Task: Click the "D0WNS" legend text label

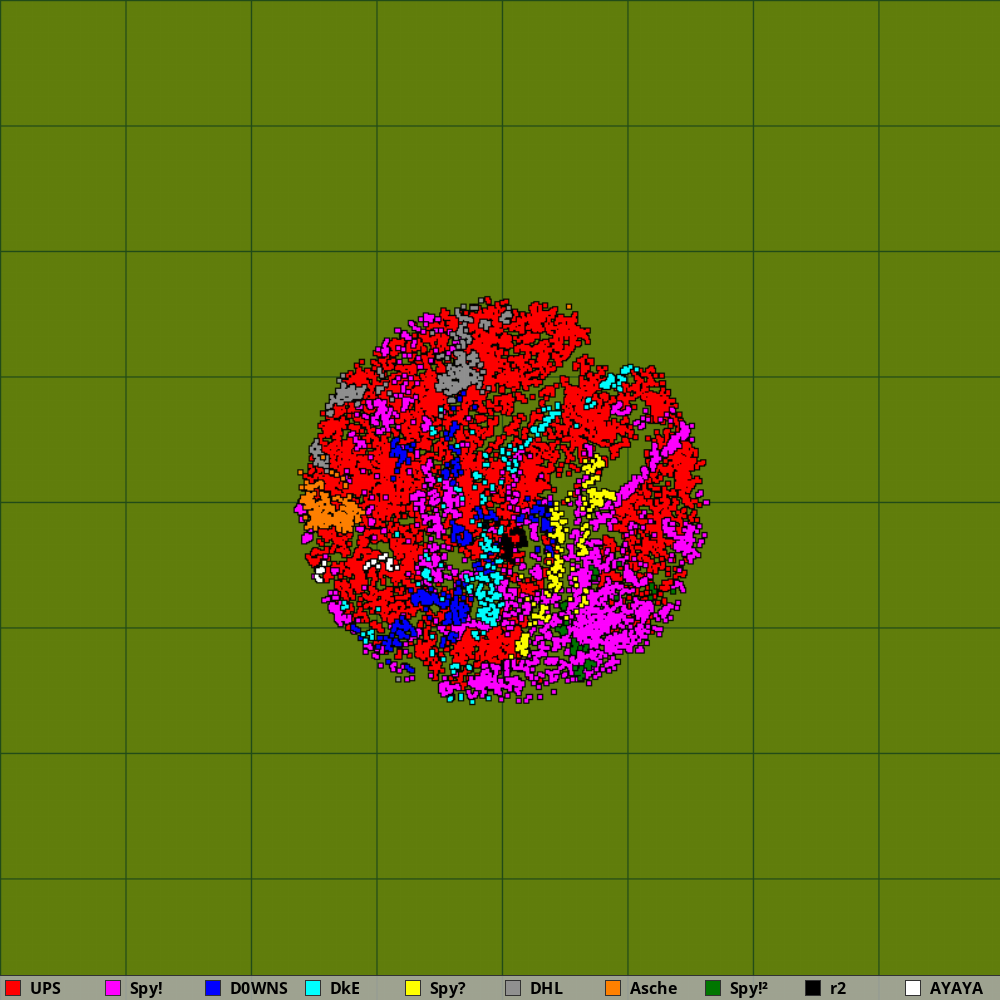Action: (x=258, y=988)
